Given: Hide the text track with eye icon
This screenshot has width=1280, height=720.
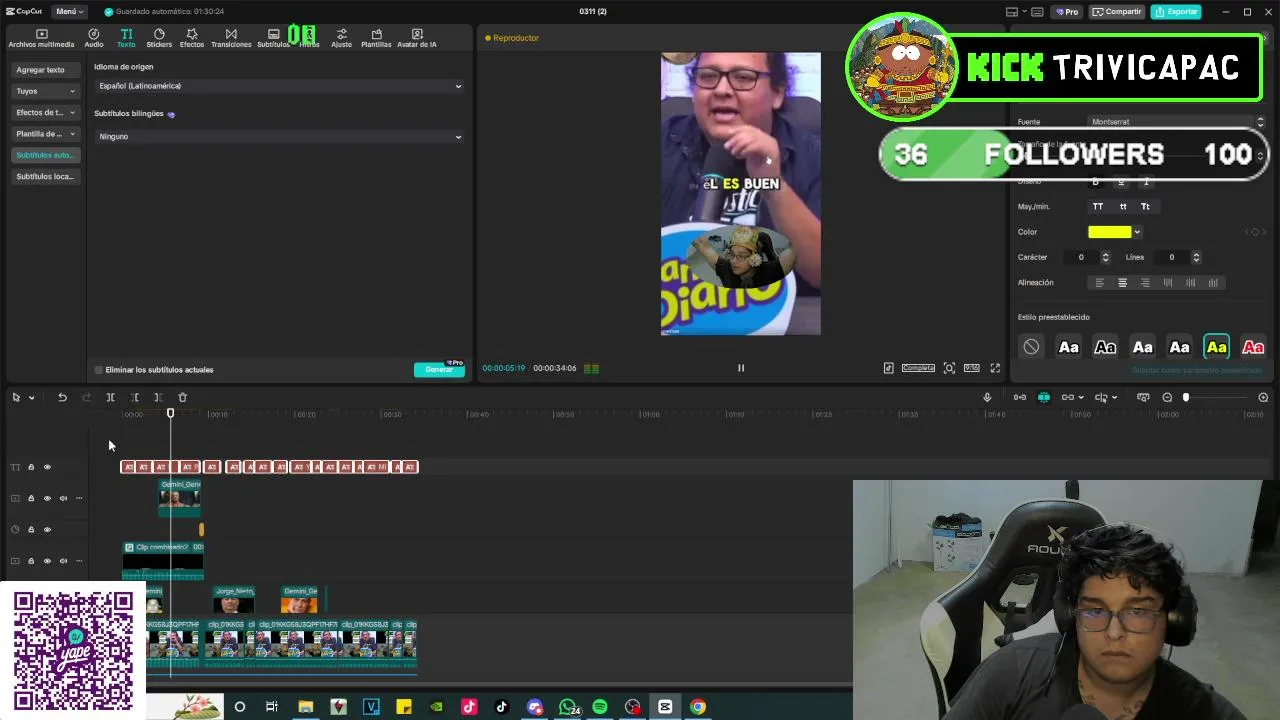Looking at the screenshot, I should (x=47, y=467).
